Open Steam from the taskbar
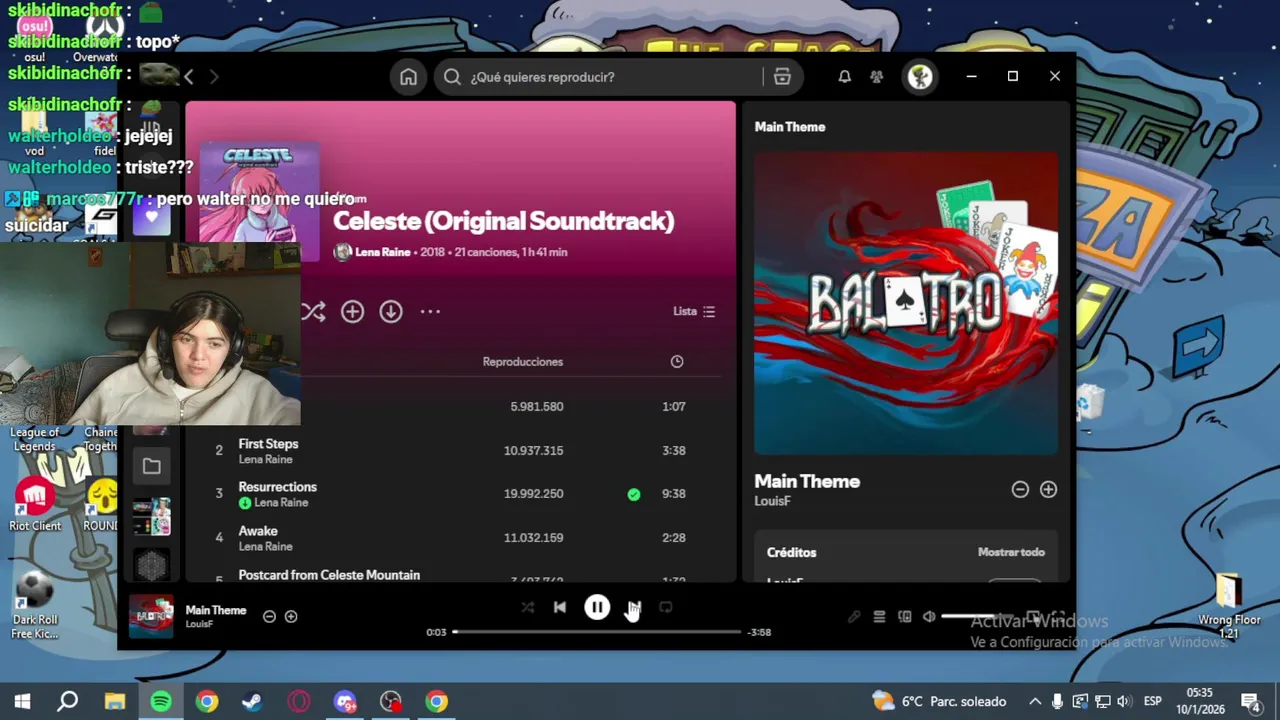 click(x=252, y=701)
